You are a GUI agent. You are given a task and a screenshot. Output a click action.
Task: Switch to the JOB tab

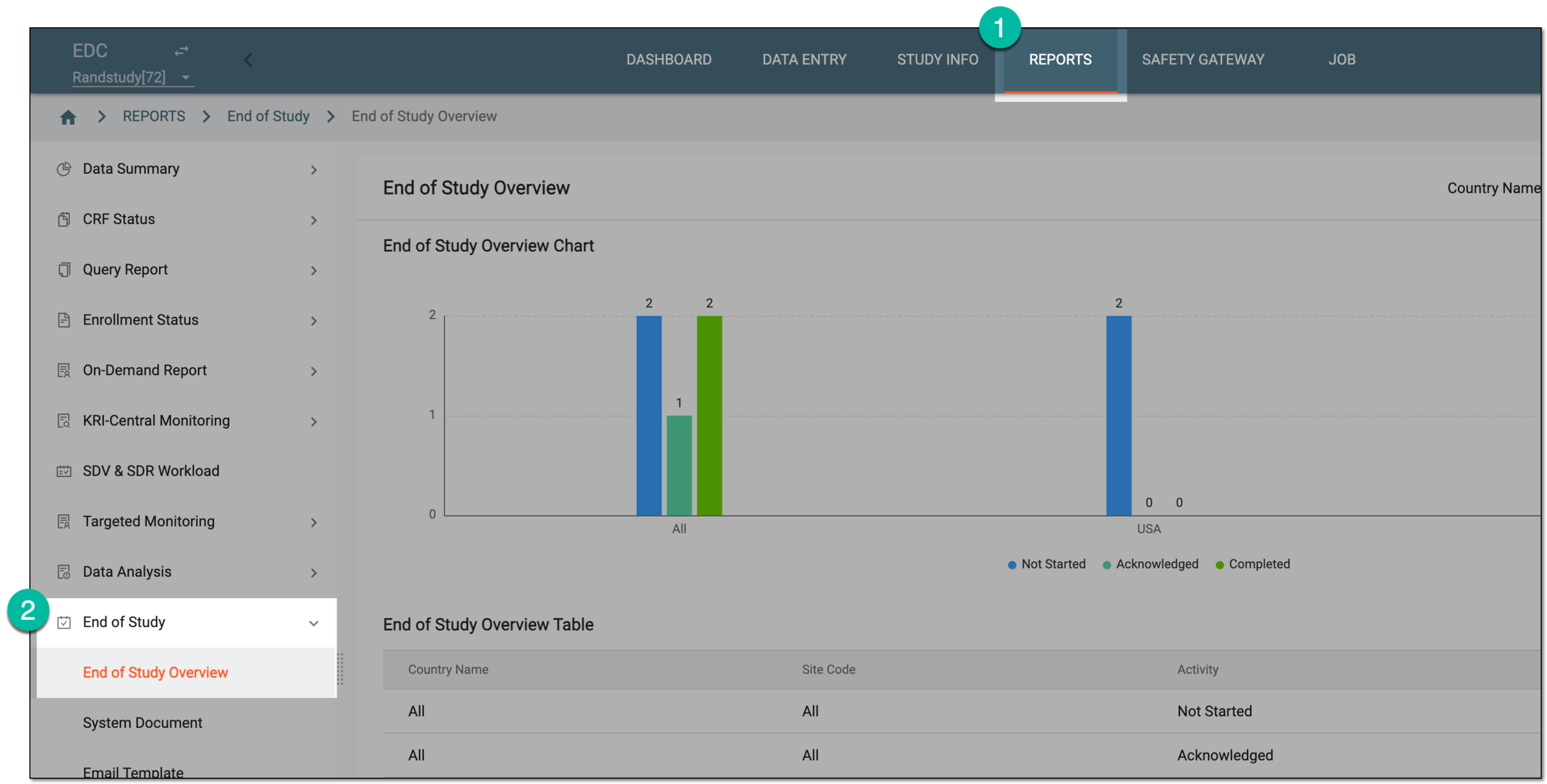(x=1341, y=59)
